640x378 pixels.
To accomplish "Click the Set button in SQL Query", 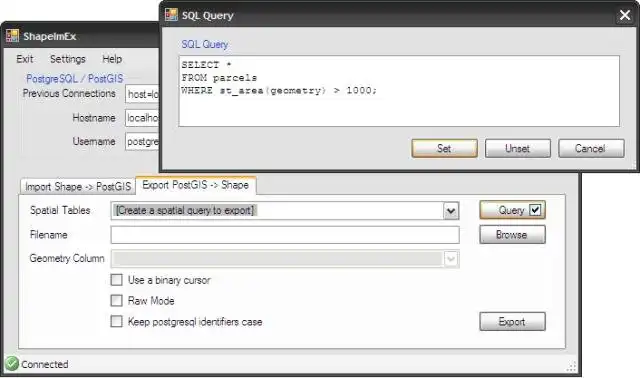I will point(444,148).
